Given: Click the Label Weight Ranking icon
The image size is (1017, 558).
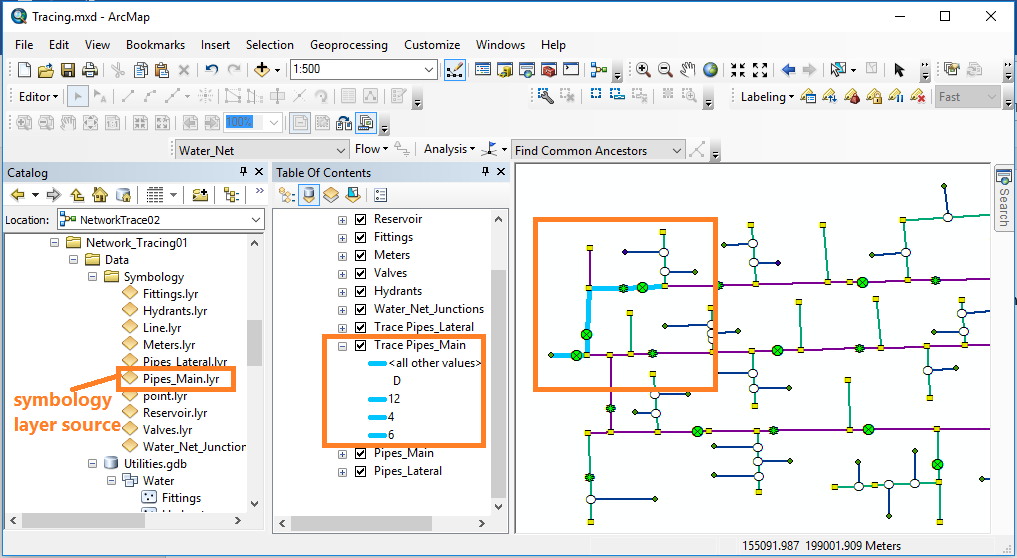Looking at the screenshot, I should pos(852,97).
